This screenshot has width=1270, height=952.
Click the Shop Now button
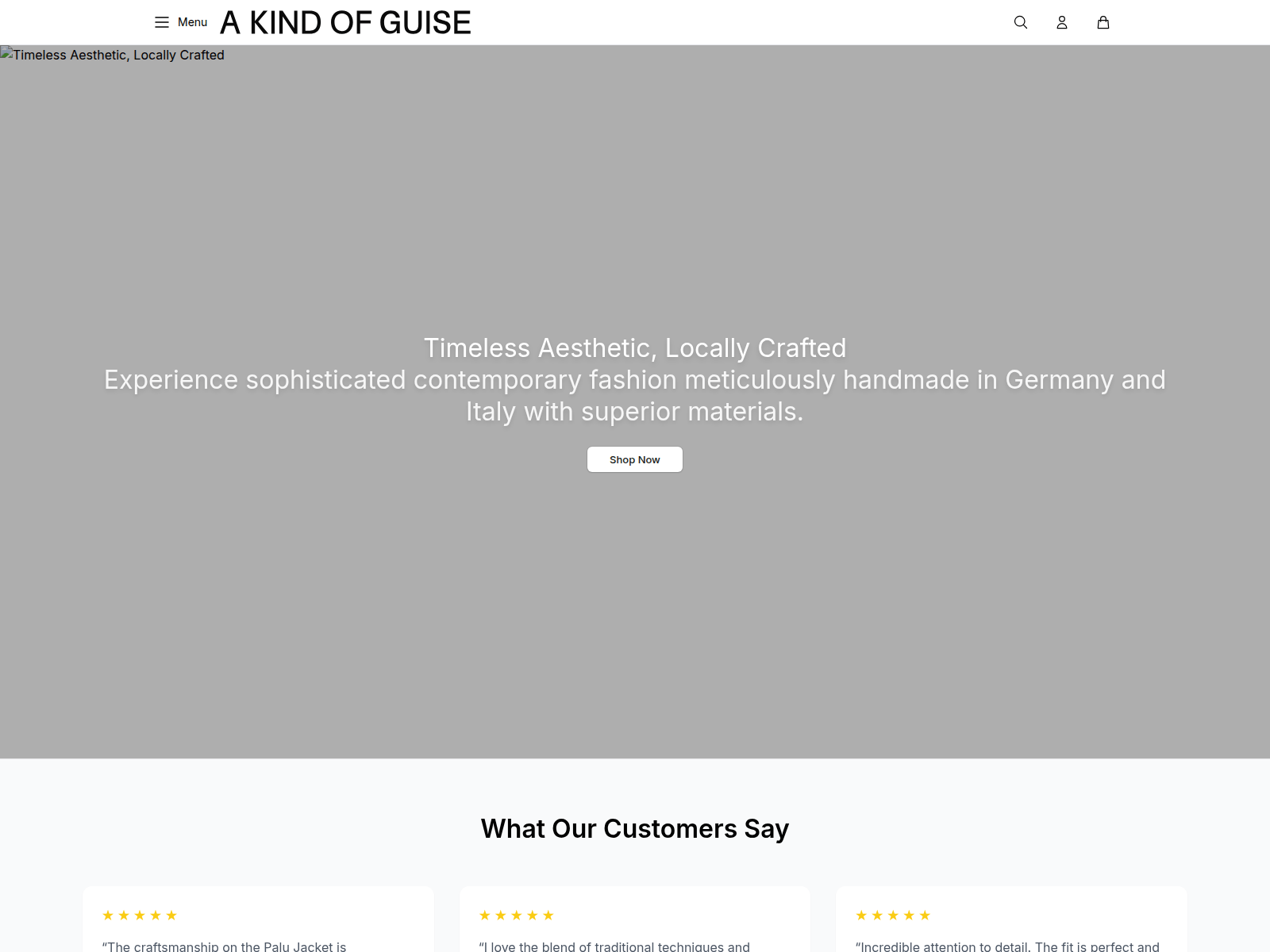click(x=635, y=459)
